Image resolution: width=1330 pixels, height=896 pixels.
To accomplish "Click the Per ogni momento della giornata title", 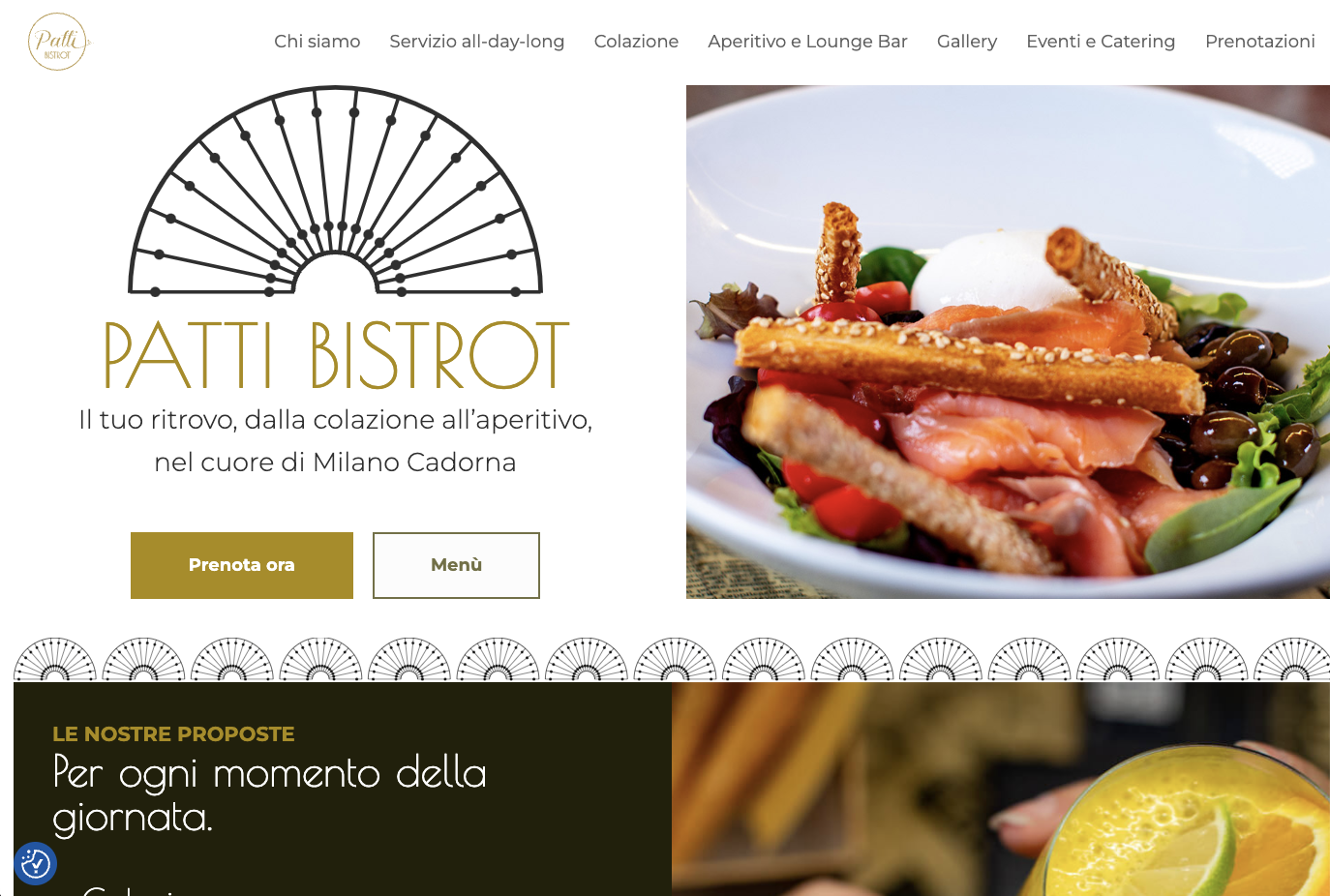I will (270, 795).
